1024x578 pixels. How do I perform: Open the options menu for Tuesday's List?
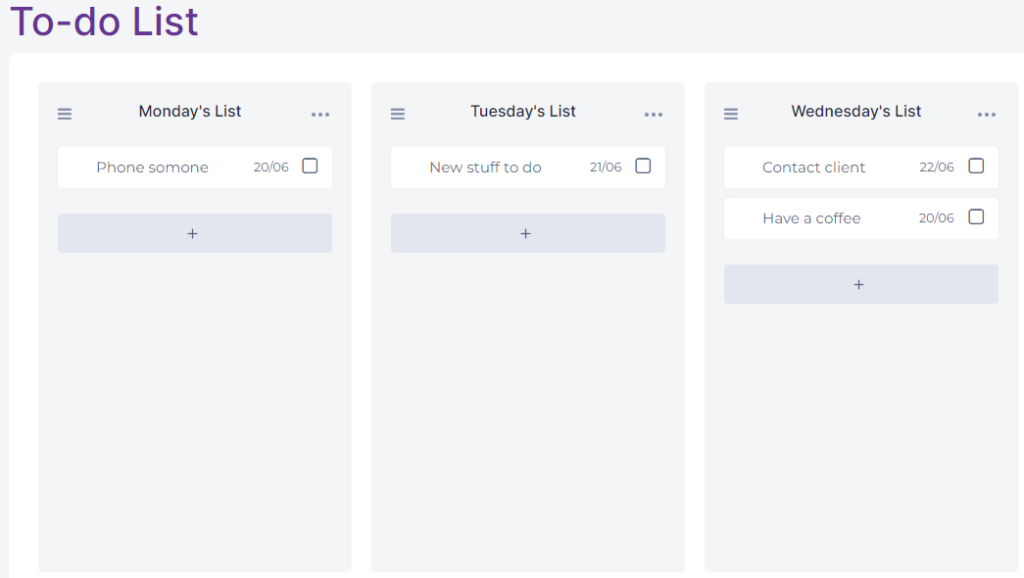pos(654,114)
